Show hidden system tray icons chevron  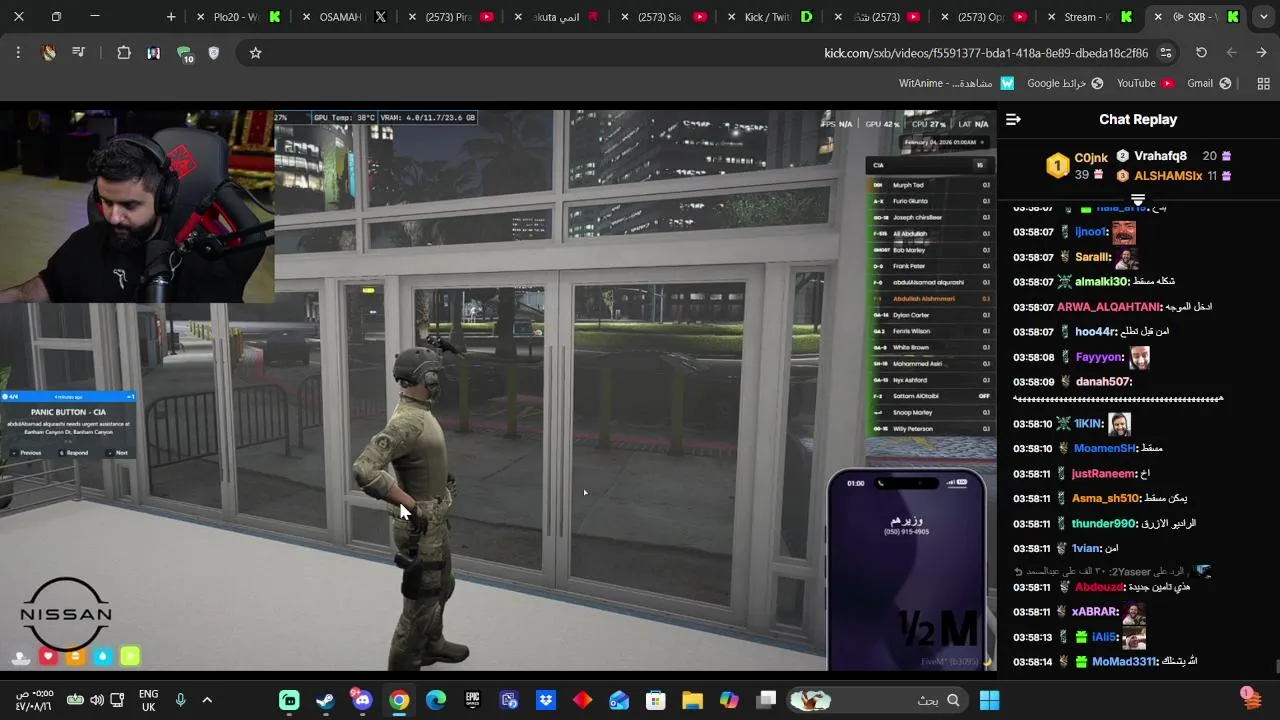207,700
